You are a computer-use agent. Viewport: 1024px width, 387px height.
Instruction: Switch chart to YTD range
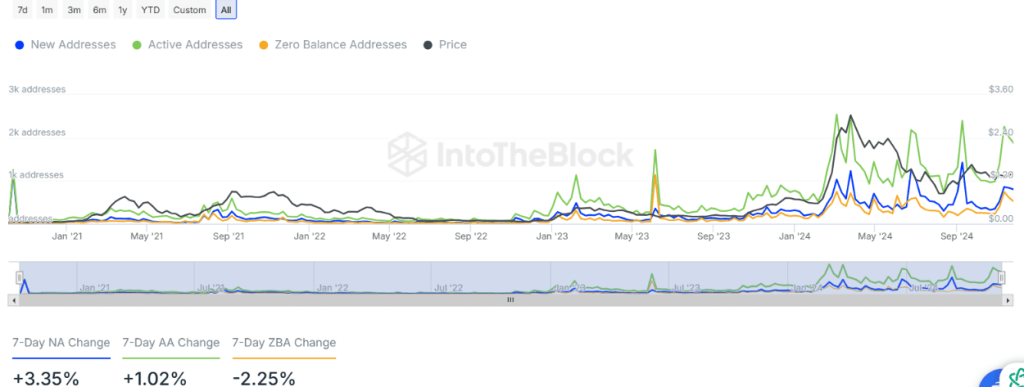click(x=150, y=10)
